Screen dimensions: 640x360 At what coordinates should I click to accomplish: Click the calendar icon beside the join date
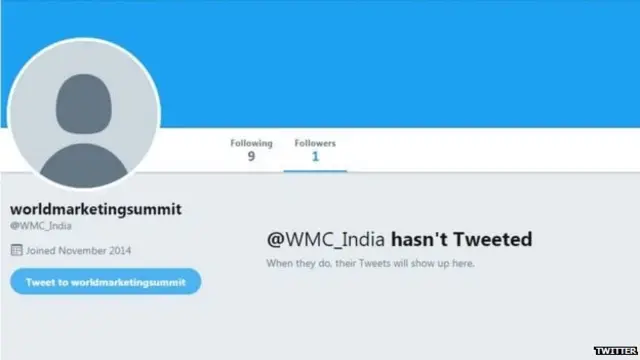[16, 250]
